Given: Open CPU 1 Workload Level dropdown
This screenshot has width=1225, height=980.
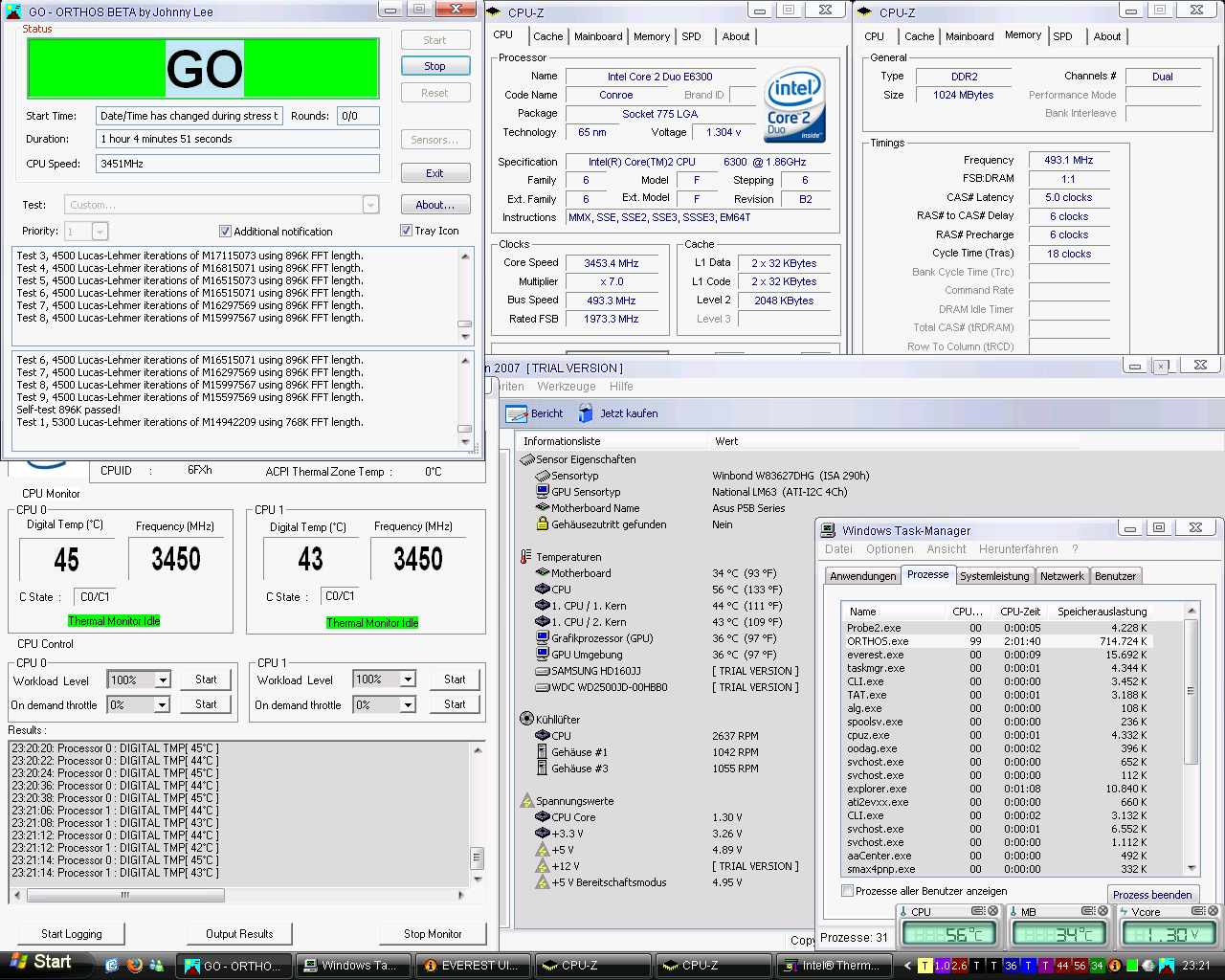Looking at the screenshot, I should [x=408, y=679].
